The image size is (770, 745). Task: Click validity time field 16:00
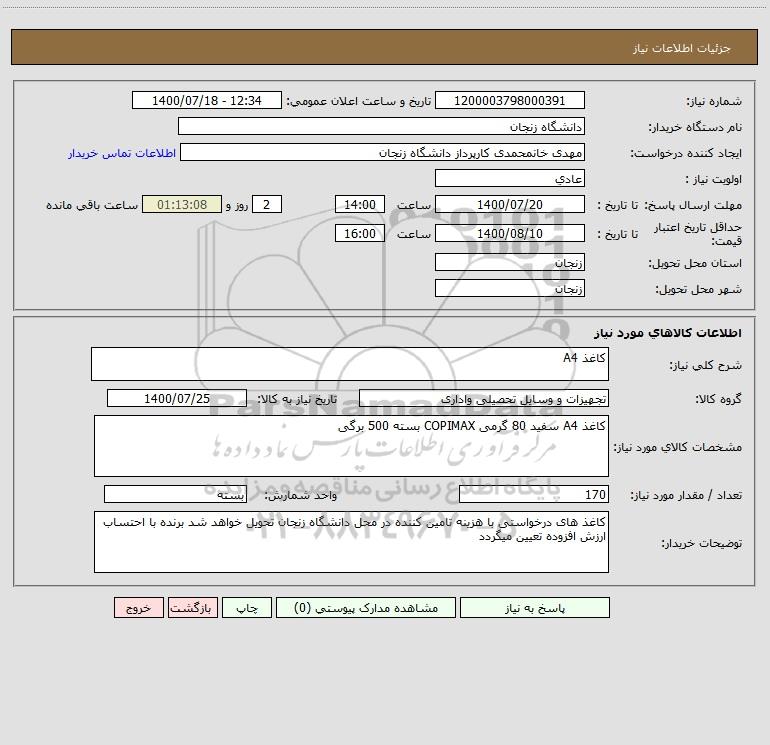[x=359, y=233]
